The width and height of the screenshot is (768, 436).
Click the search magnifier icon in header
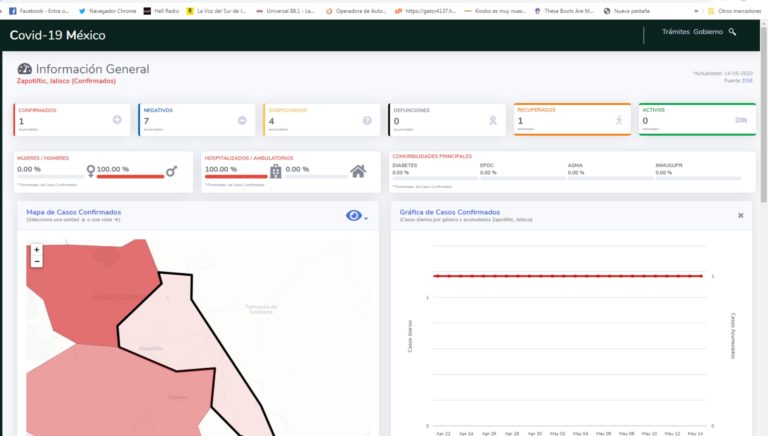(x=733, y=33)
